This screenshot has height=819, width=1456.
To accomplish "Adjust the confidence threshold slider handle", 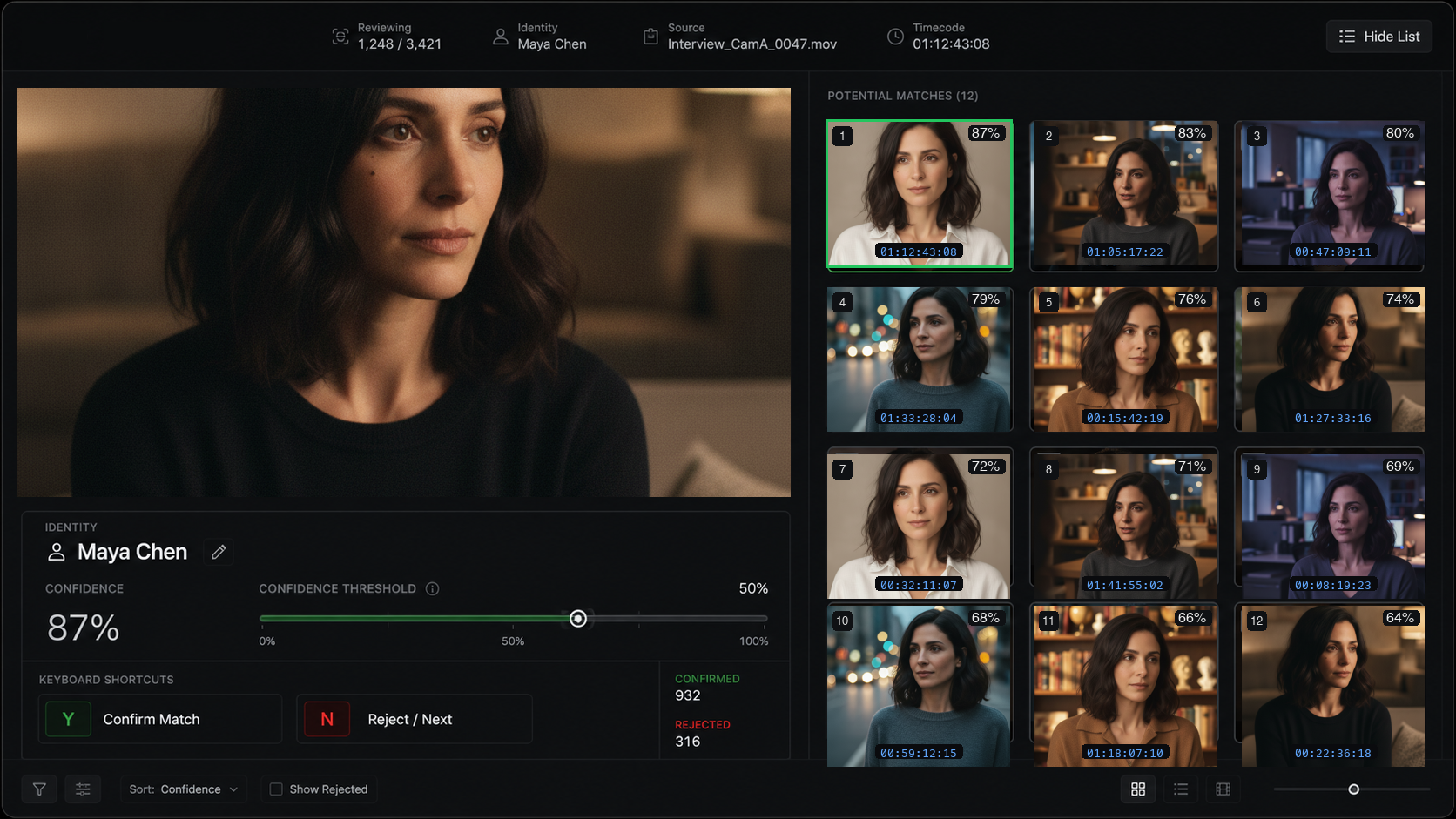I will pos(578,619).
